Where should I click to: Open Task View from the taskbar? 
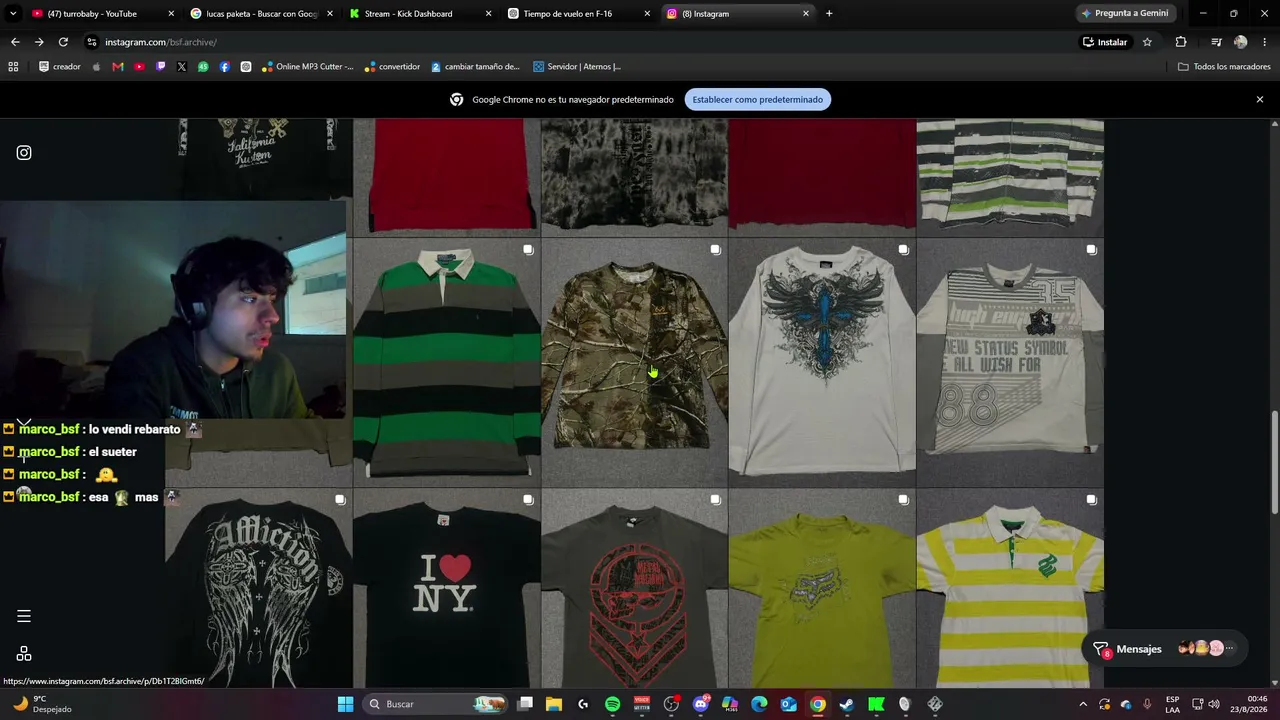coord(525,704)
